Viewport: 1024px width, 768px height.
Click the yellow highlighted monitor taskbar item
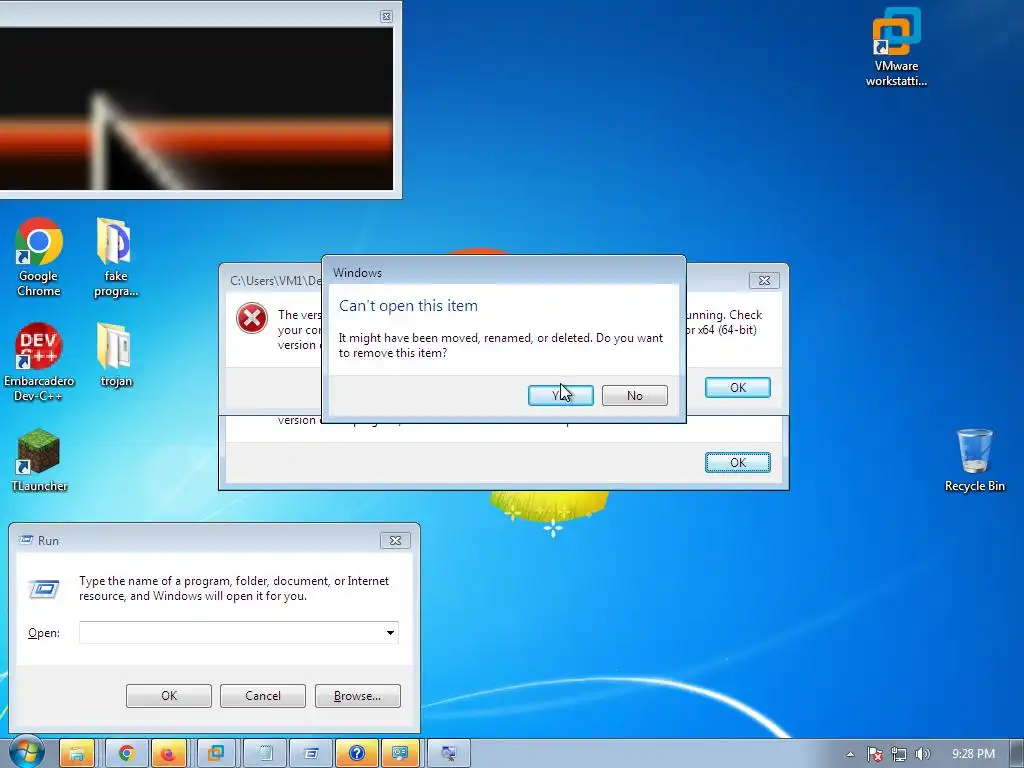tap(400, 754)
